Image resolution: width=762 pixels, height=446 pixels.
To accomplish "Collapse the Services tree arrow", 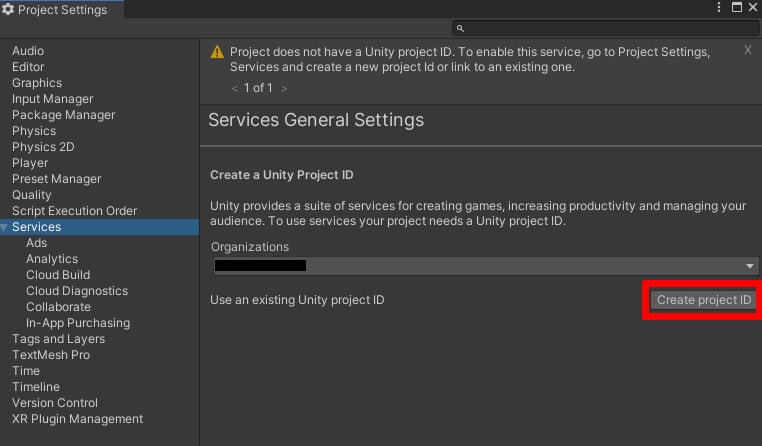I will pyautogui.click(x=4, y=227).
